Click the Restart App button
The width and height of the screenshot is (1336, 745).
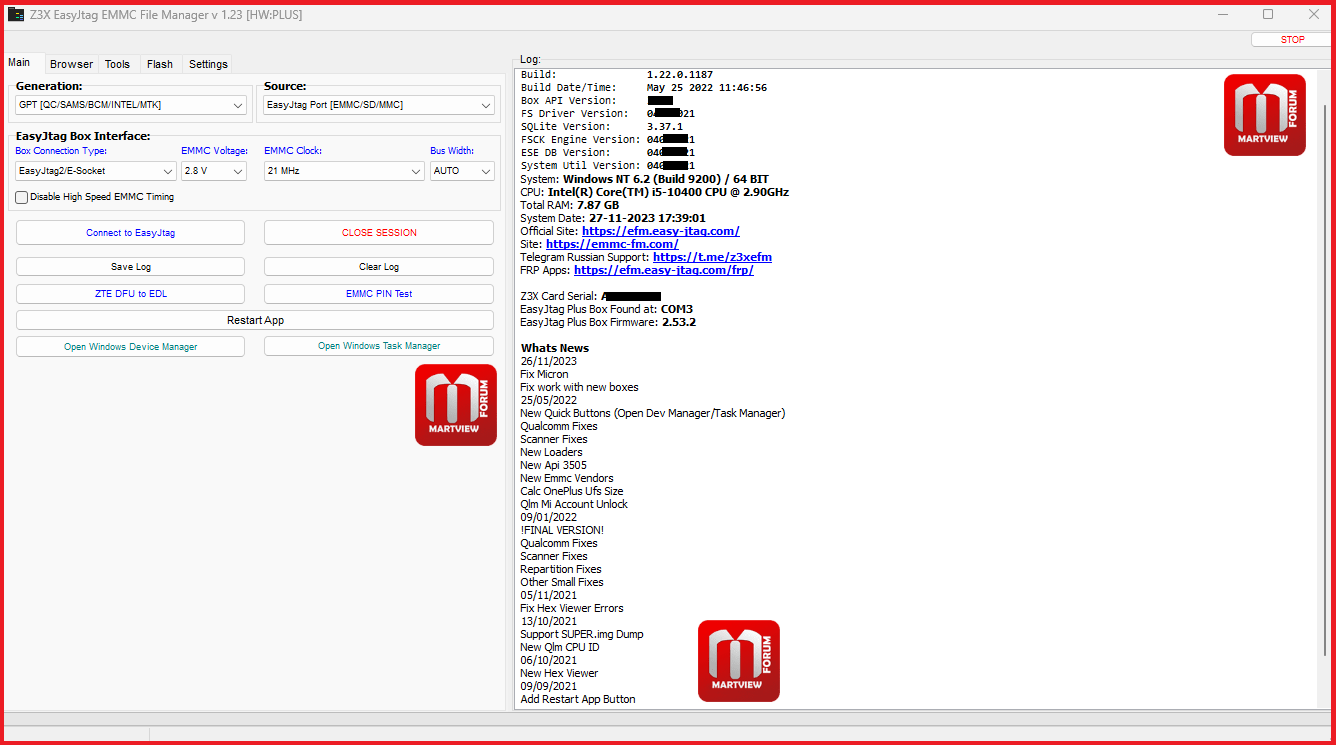[255, 320]
